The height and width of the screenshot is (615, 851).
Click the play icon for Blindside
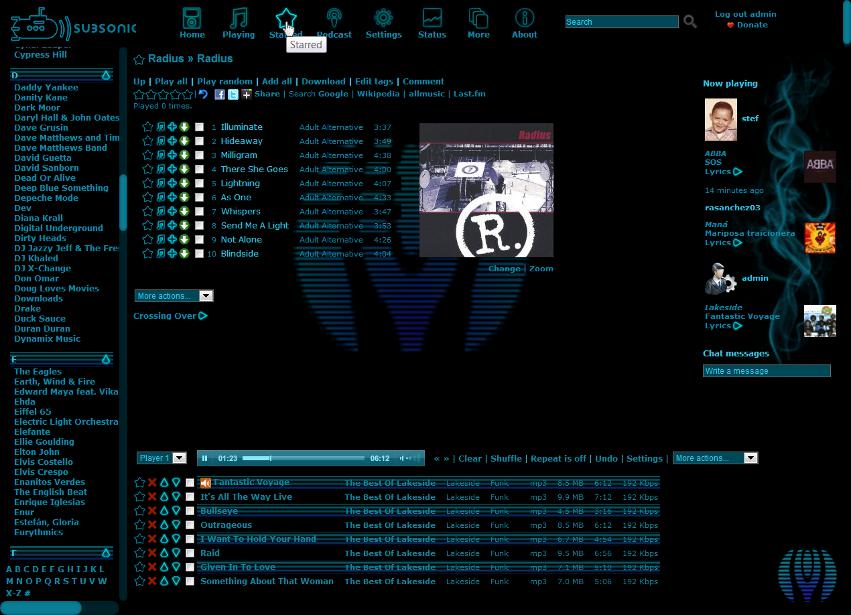[161, 253]
